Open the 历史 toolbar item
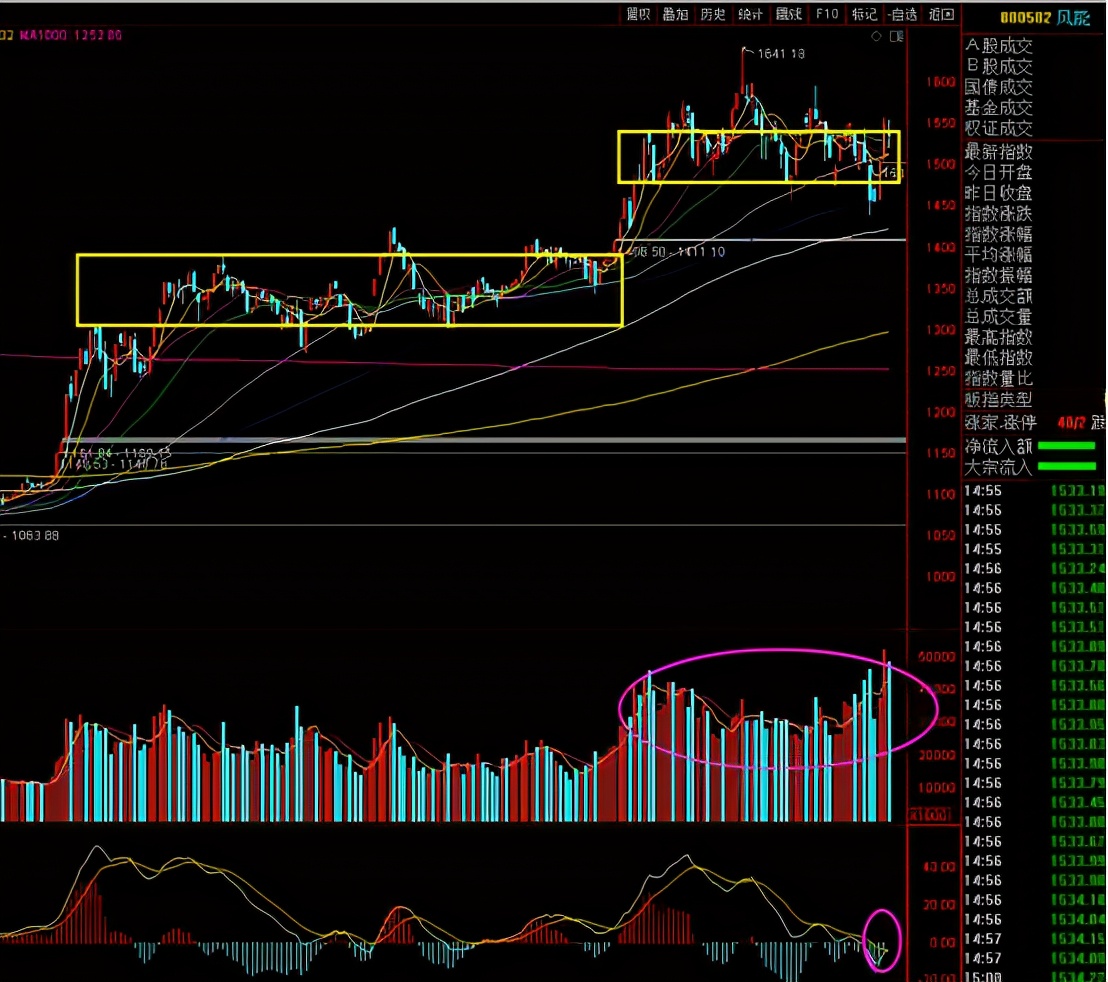This screenshot has height=982, width=1108. click(713, 14)
